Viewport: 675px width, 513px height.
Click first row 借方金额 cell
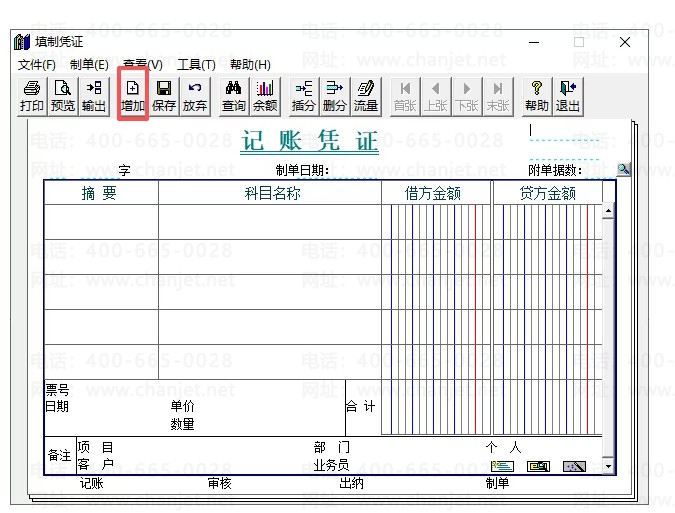[x=436, y=222]
